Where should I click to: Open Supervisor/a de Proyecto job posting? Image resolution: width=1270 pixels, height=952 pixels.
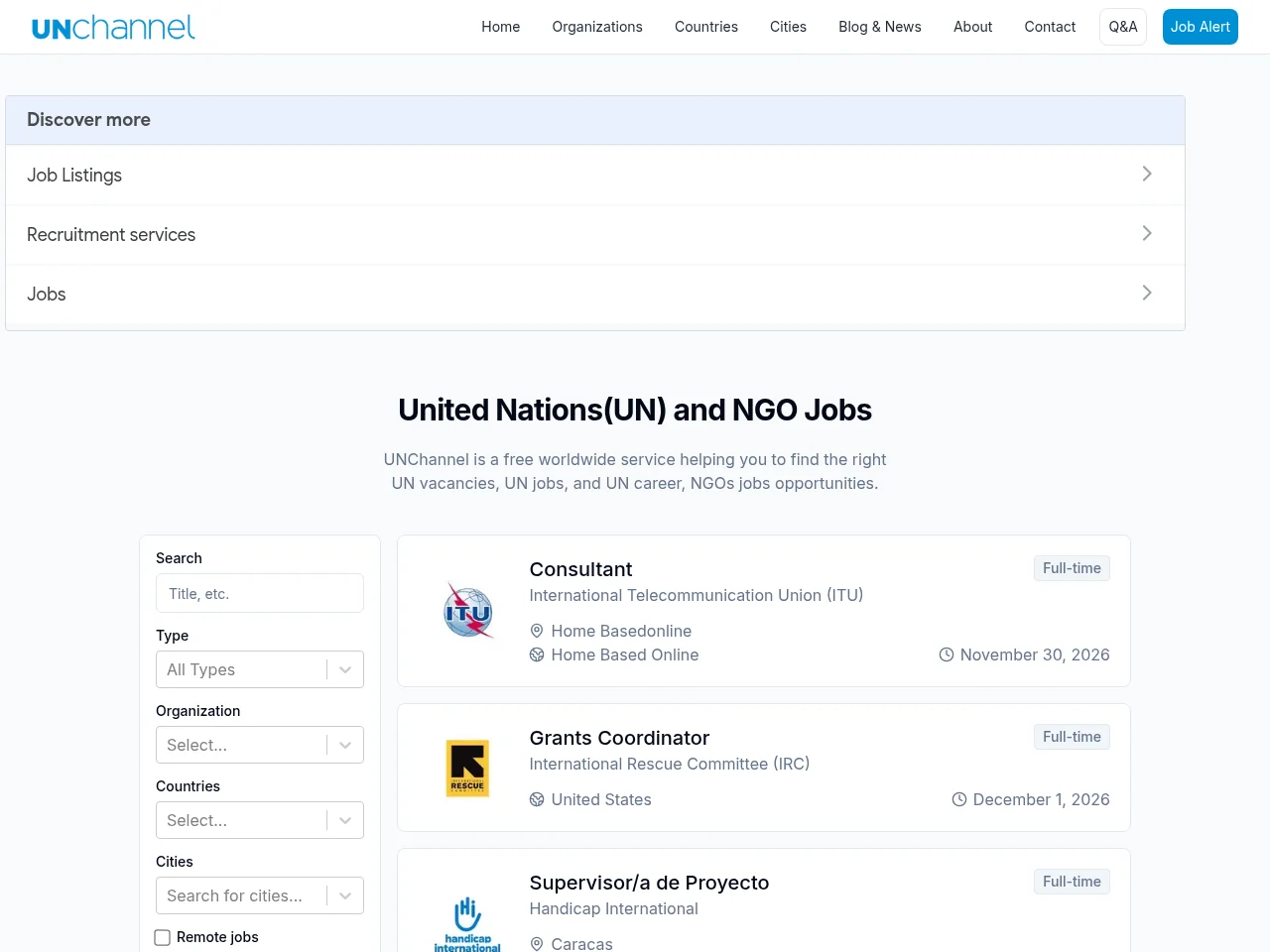tap(649, 883)
